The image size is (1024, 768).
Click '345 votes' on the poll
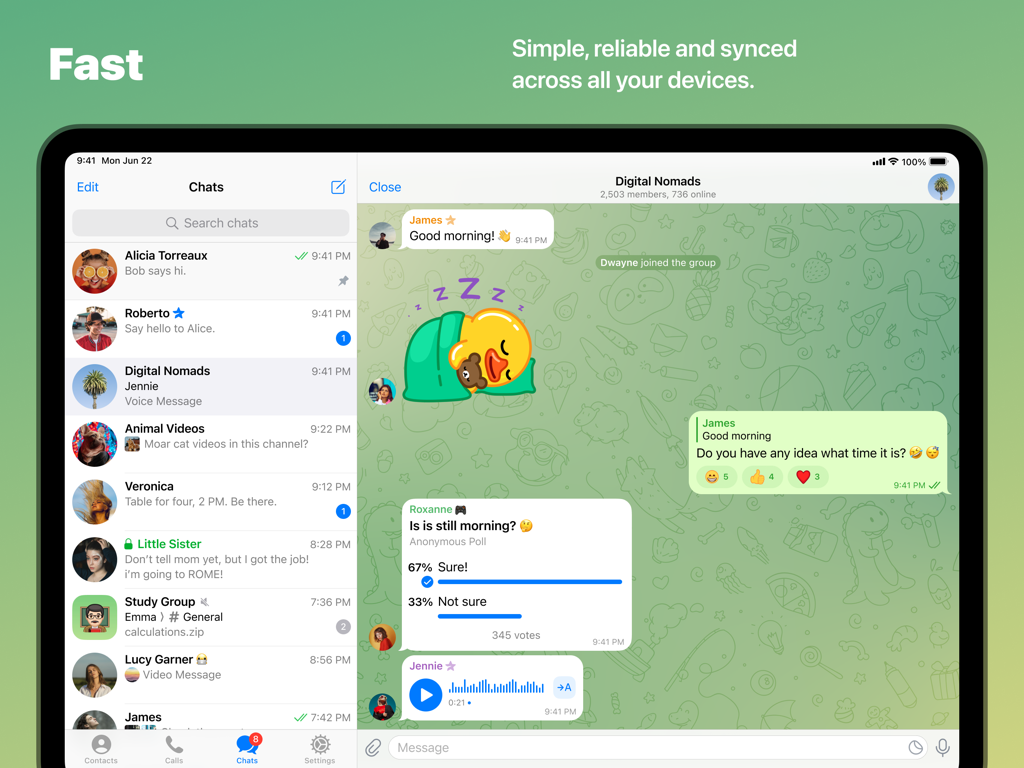516,635
